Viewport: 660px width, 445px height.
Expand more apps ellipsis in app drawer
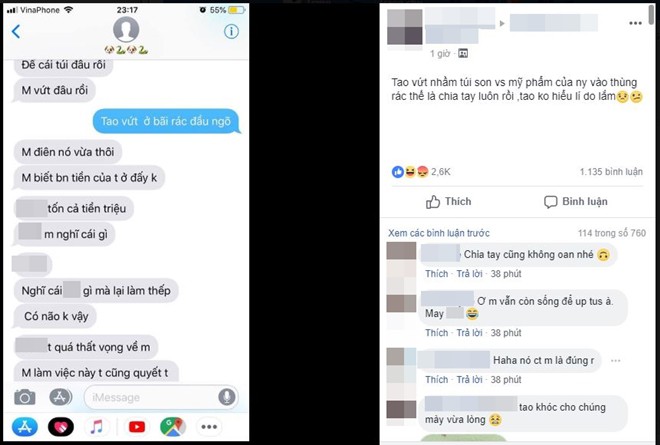[209, 427]
